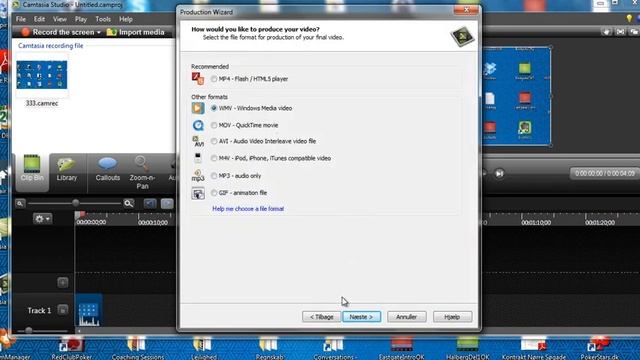Image resolution: width=640 pixels, height=360 pixels.
Task: Adjust the timeline zoom slider handle
Action: [76, 203]
